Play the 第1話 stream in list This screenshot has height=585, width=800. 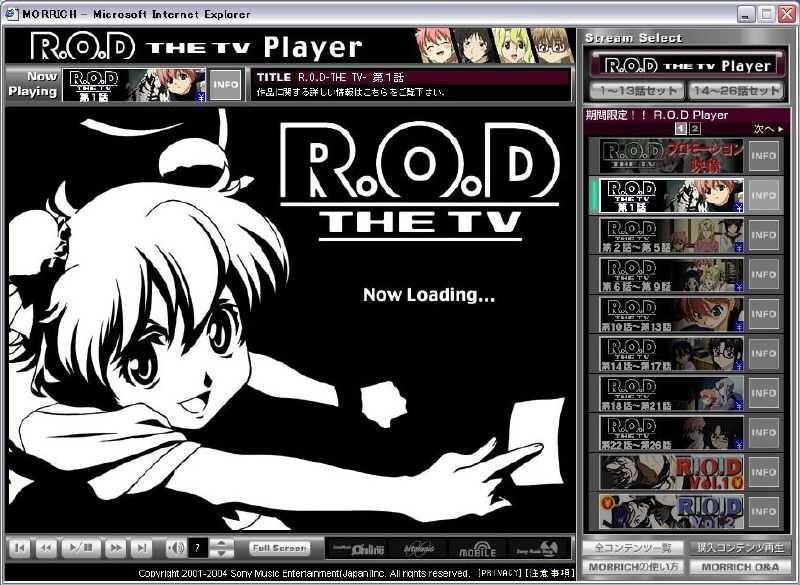coord(671,195)
